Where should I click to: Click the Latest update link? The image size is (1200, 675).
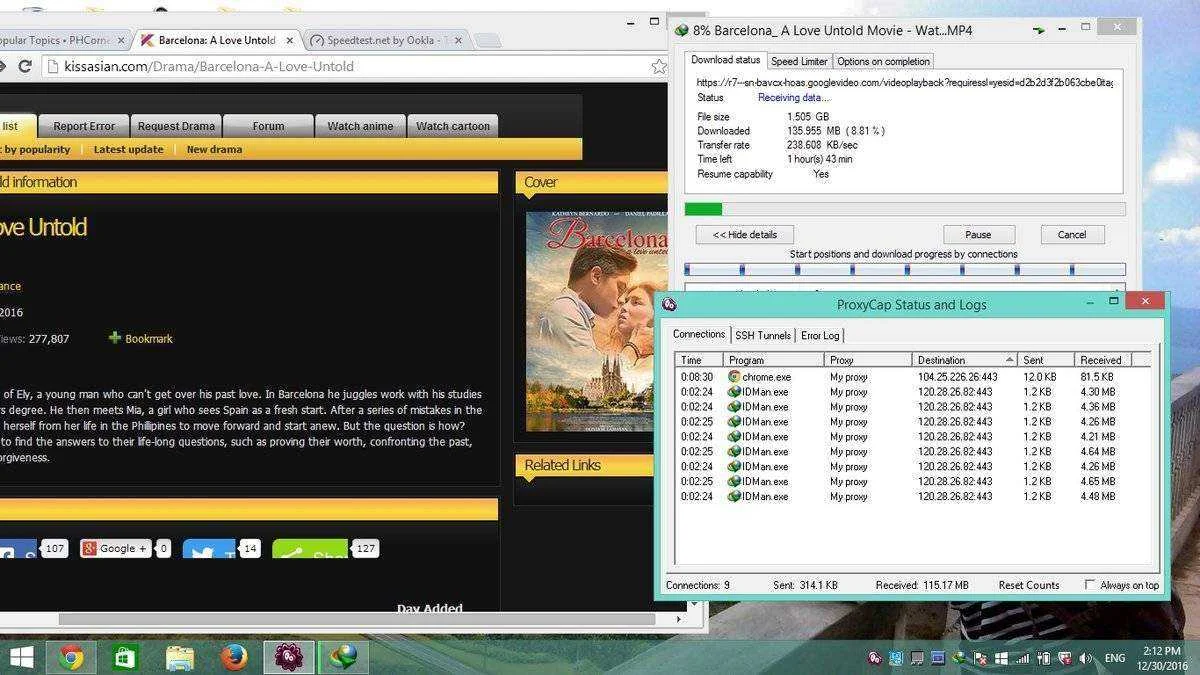click(128, 149)
